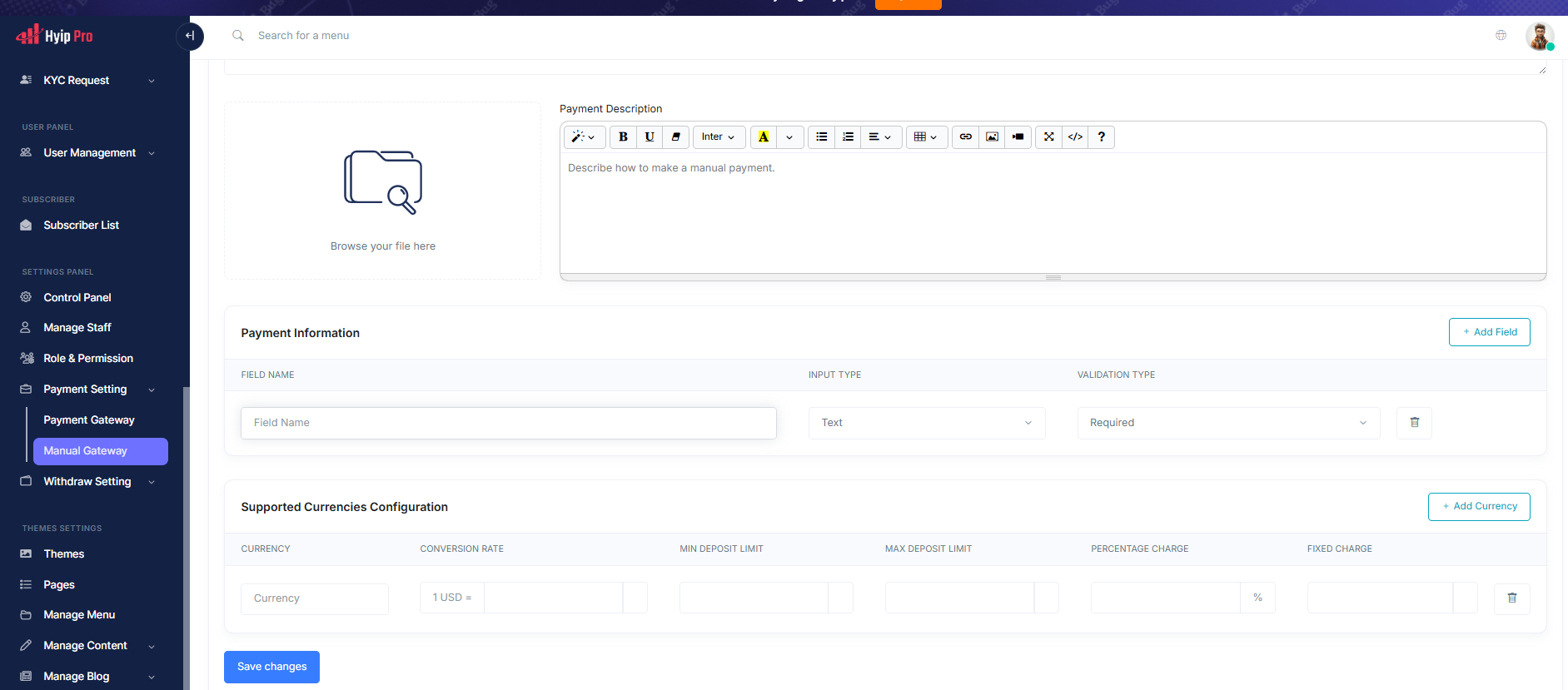Click Browse your file here
1568x690 pixels.
click(383, 246)
